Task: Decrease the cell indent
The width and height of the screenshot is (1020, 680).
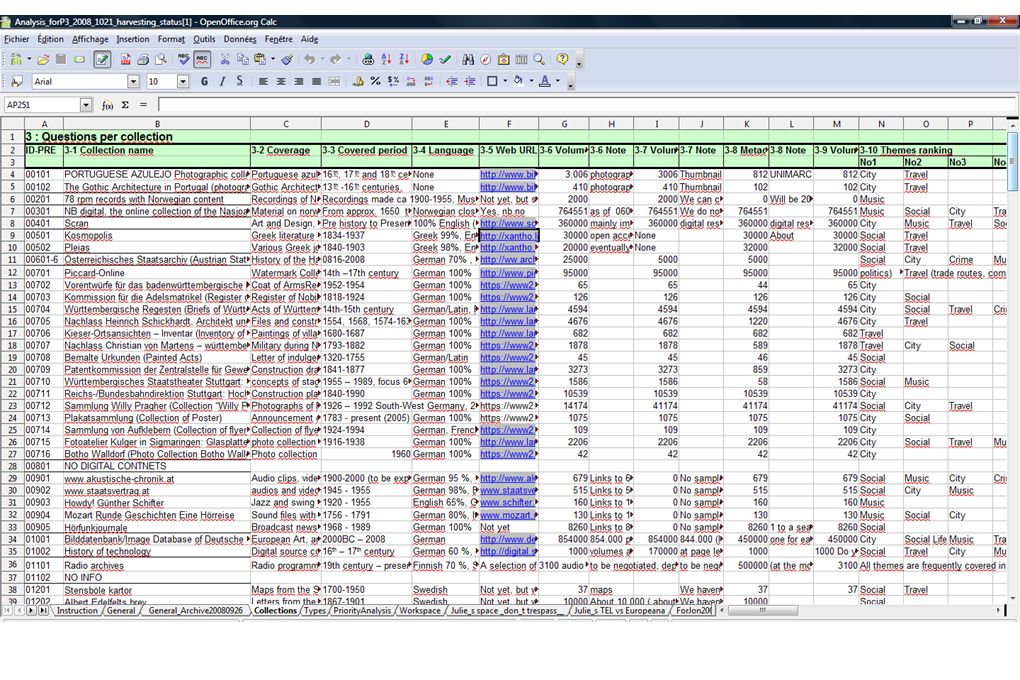Action: (x=451, y=81)
